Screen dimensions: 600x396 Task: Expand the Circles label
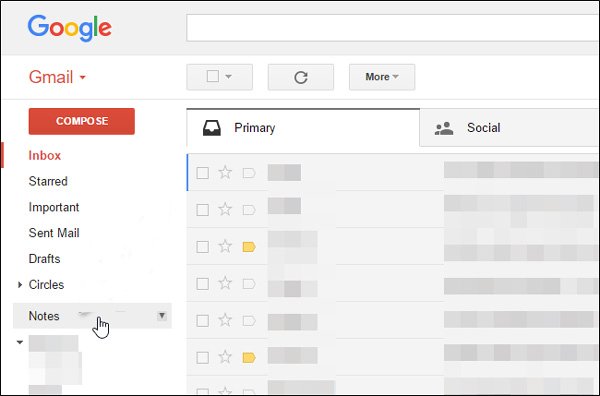tap(20, 285)
